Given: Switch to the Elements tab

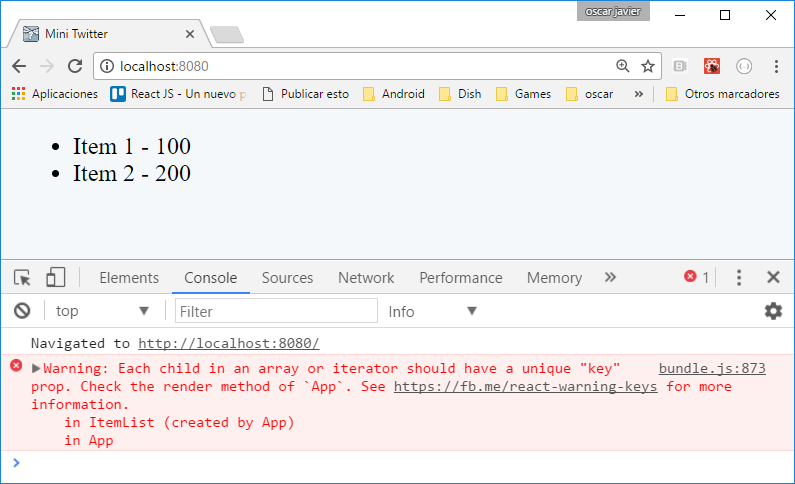Looking at the screenshot, I should pyautogui.click(x=129, y=278).
